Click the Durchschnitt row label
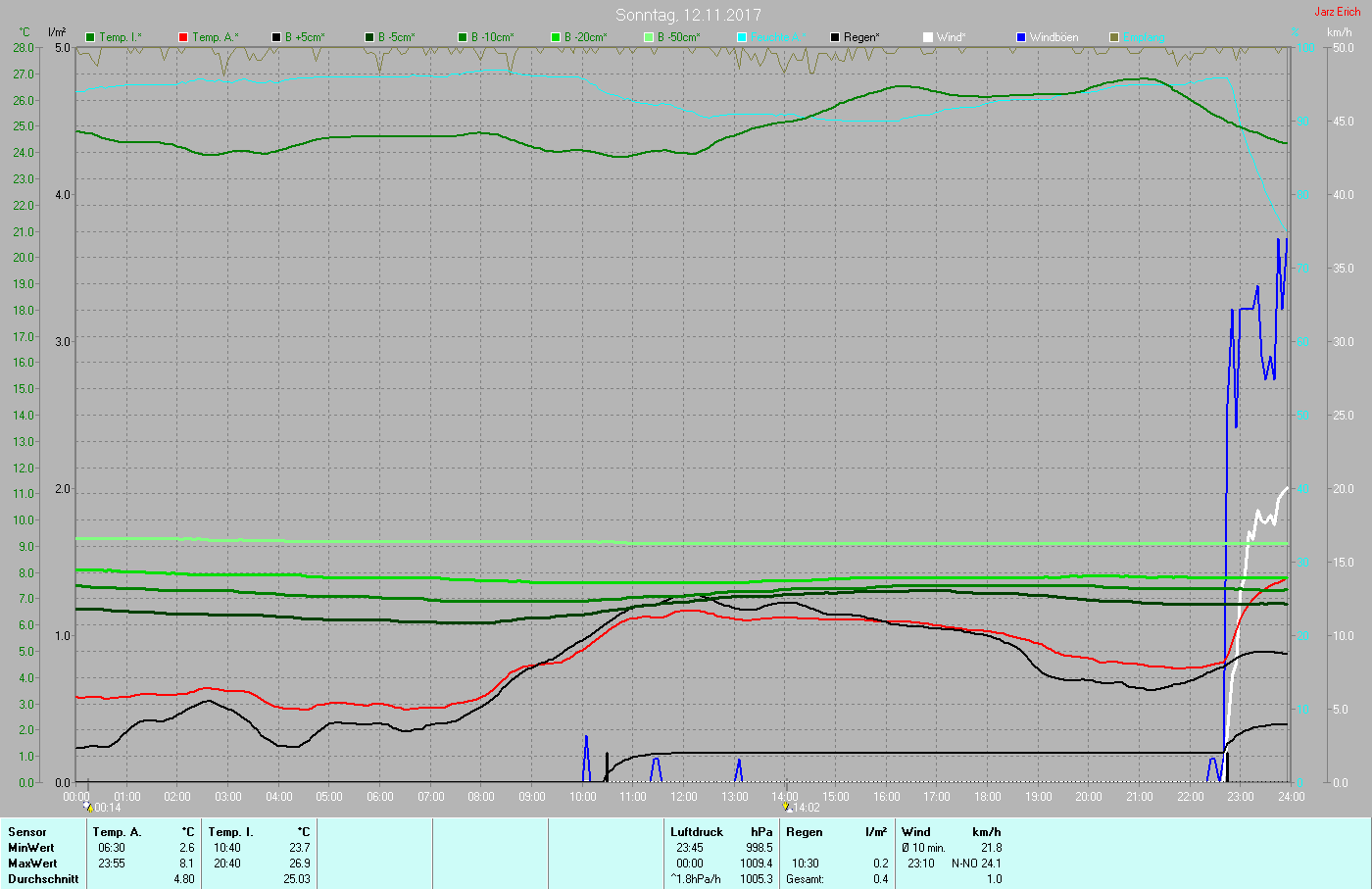Image resolution: width=1372 pixels, height=889 pixels. (x=43, y=879)
